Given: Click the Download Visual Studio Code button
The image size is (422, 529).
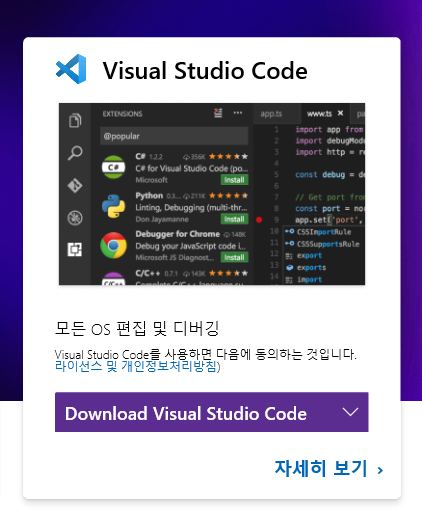Looking at the screenshot, I should tap(212, 412).
